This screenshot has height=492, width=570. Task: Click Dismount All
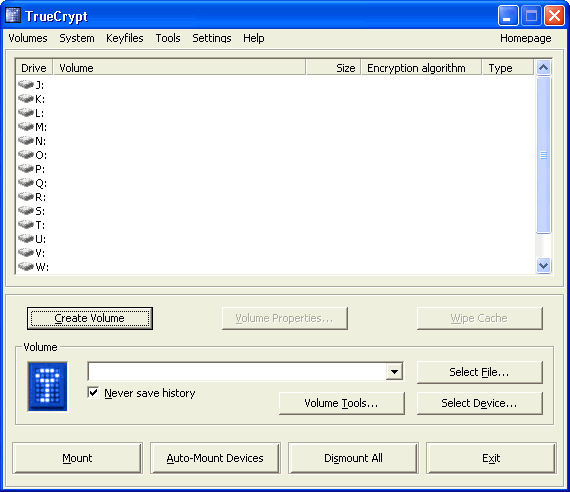coord(353,458)
